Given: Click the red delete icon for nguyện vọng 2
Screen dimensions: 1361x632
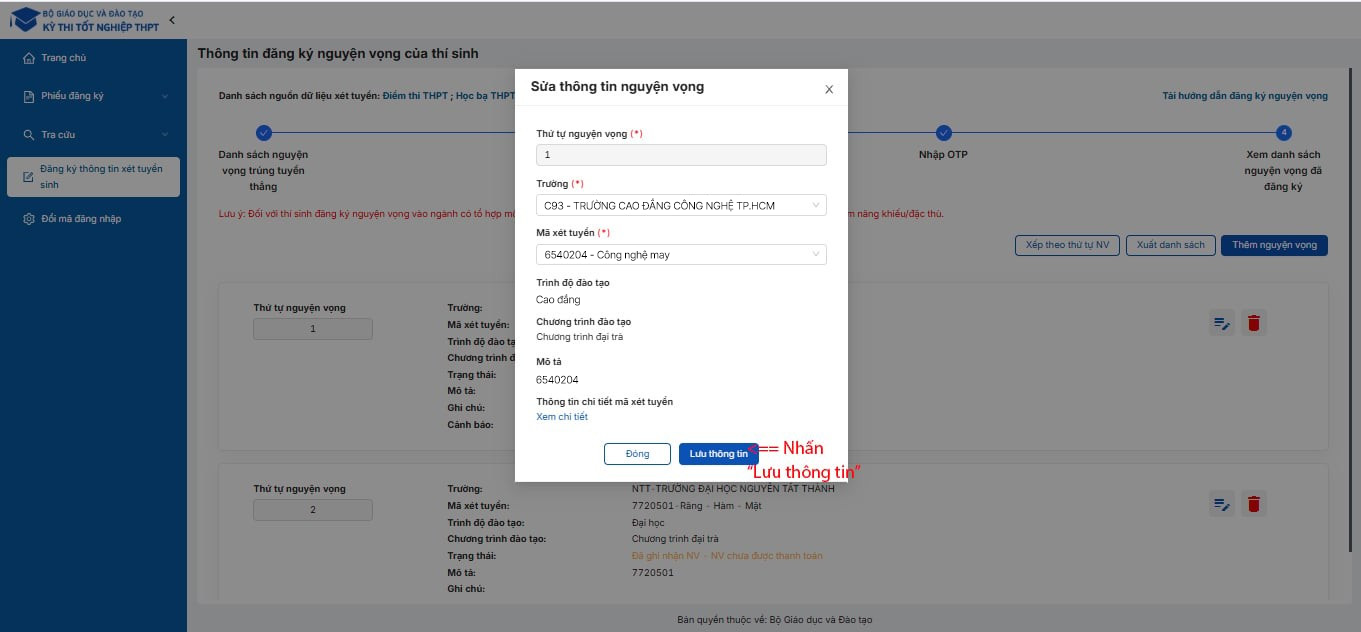Looking at the screenshot, I should tap(1254, 504).
